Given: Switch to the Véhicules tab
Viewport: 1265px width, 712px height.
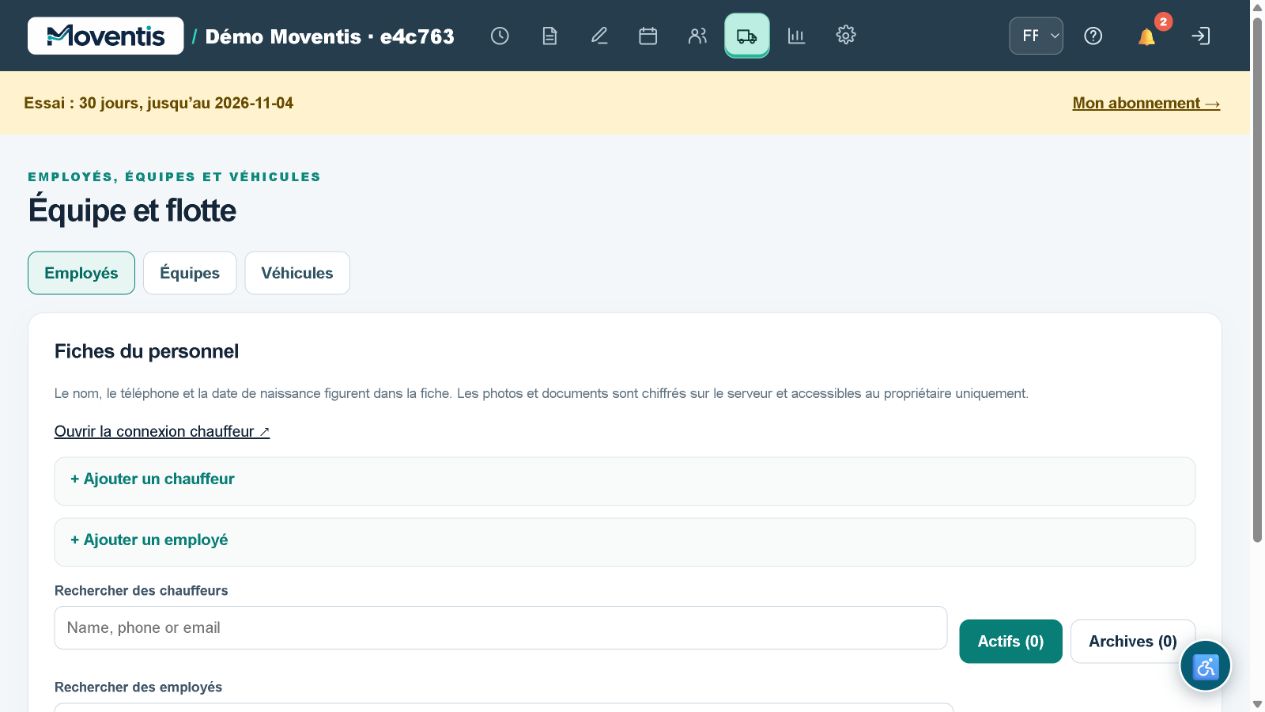Looking at the screenshot, I should [x=297, y=273].
